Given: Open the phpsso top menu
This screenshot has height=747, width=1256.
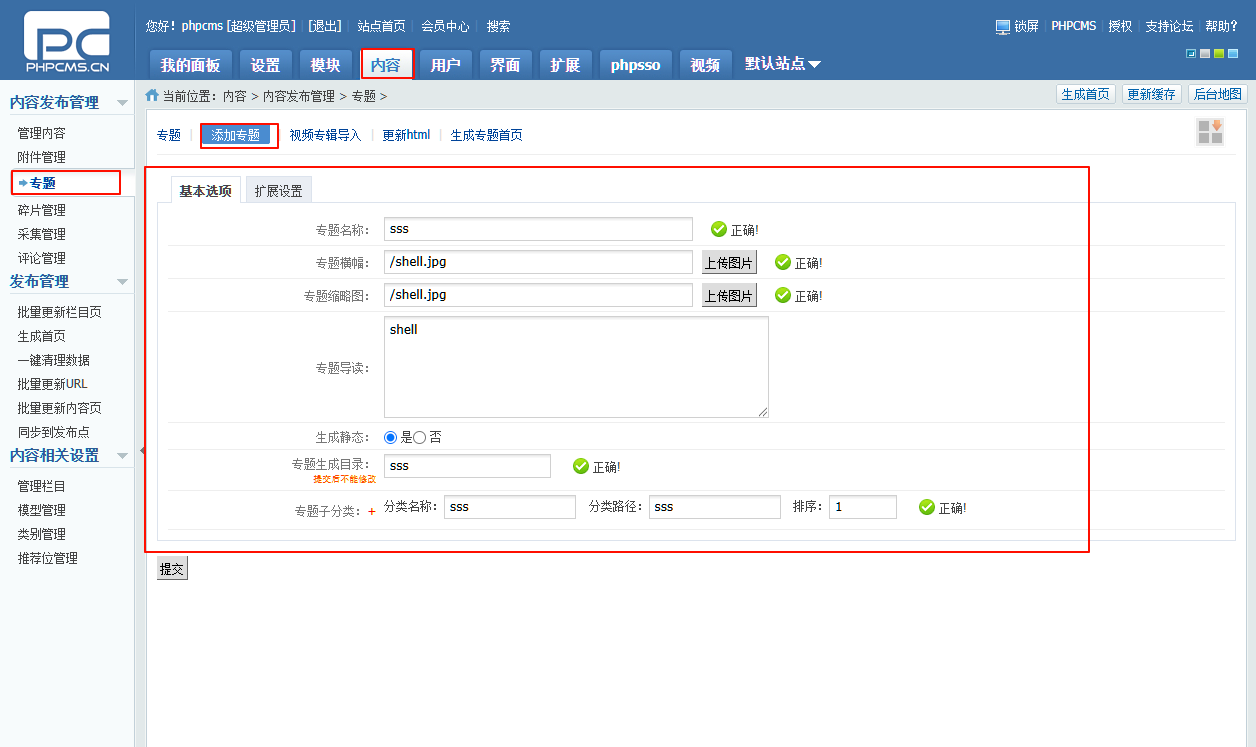Looking at the screenshot, I should [x=636, y=65].
